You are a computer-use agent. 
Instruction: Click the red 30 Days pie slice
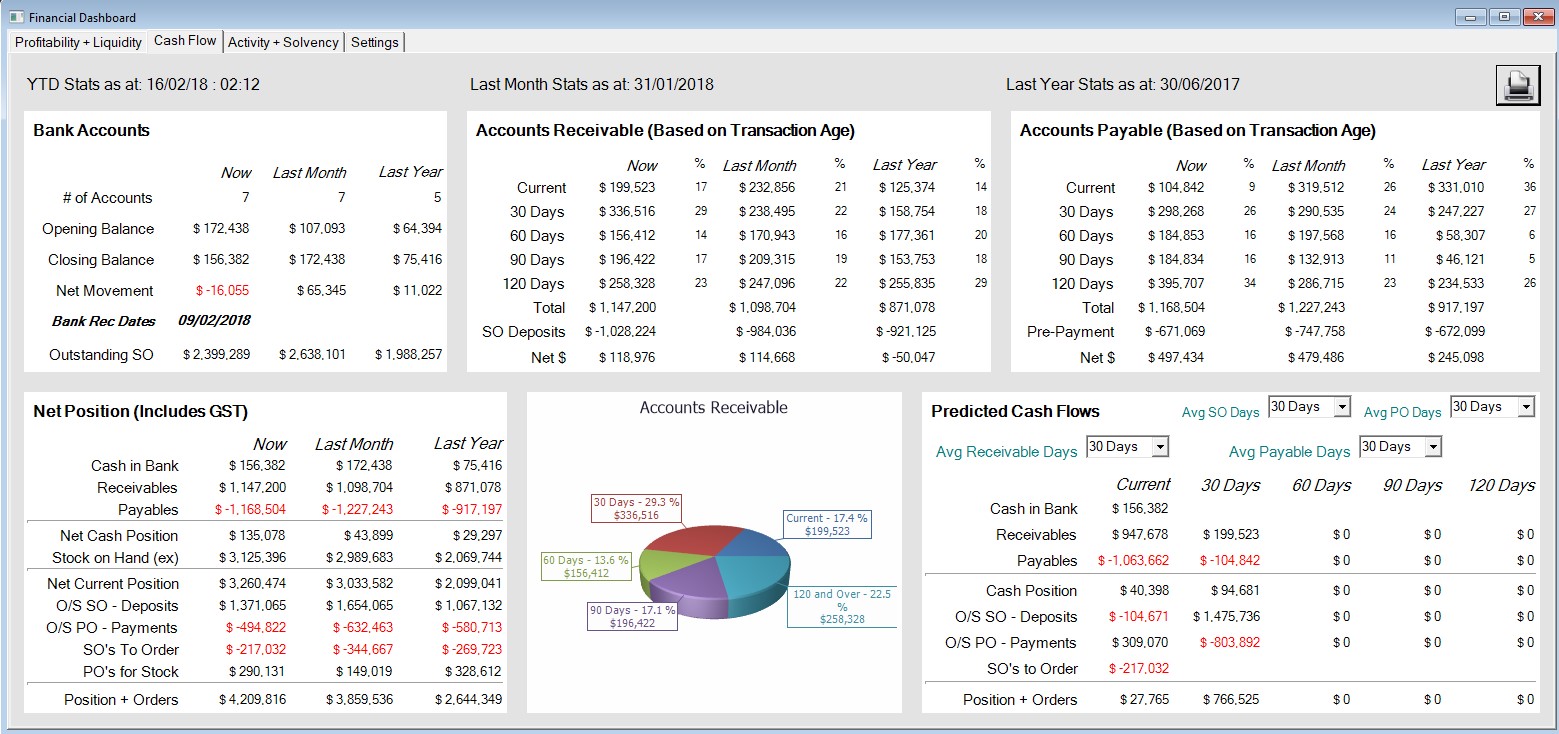pyautogui.click(x=690, y=542)
